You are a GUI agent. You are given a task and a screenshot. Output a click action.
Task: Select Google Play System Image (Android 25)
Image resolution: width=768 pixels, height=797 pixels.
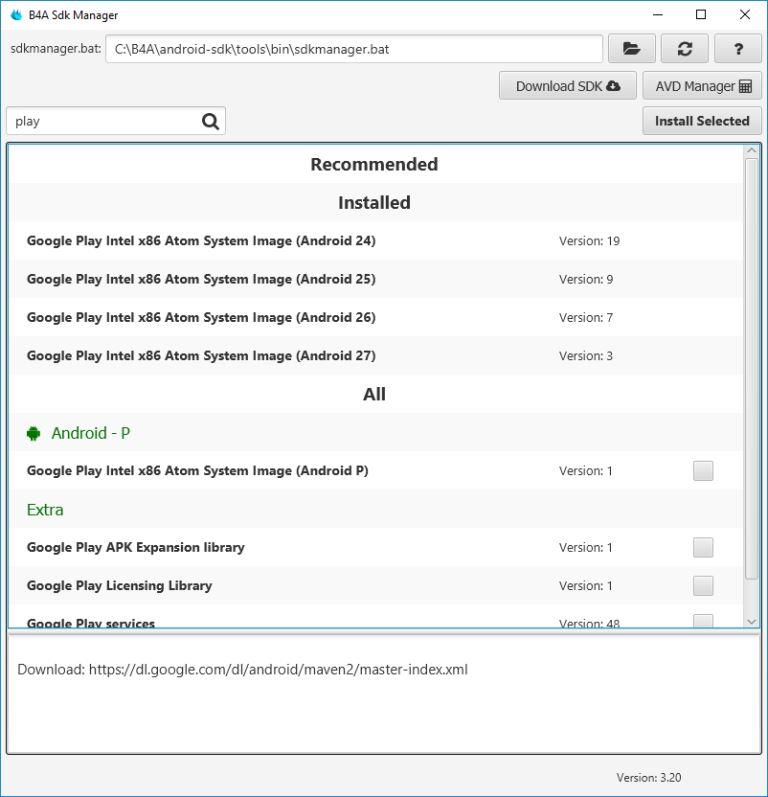click(x=376, y=279)
